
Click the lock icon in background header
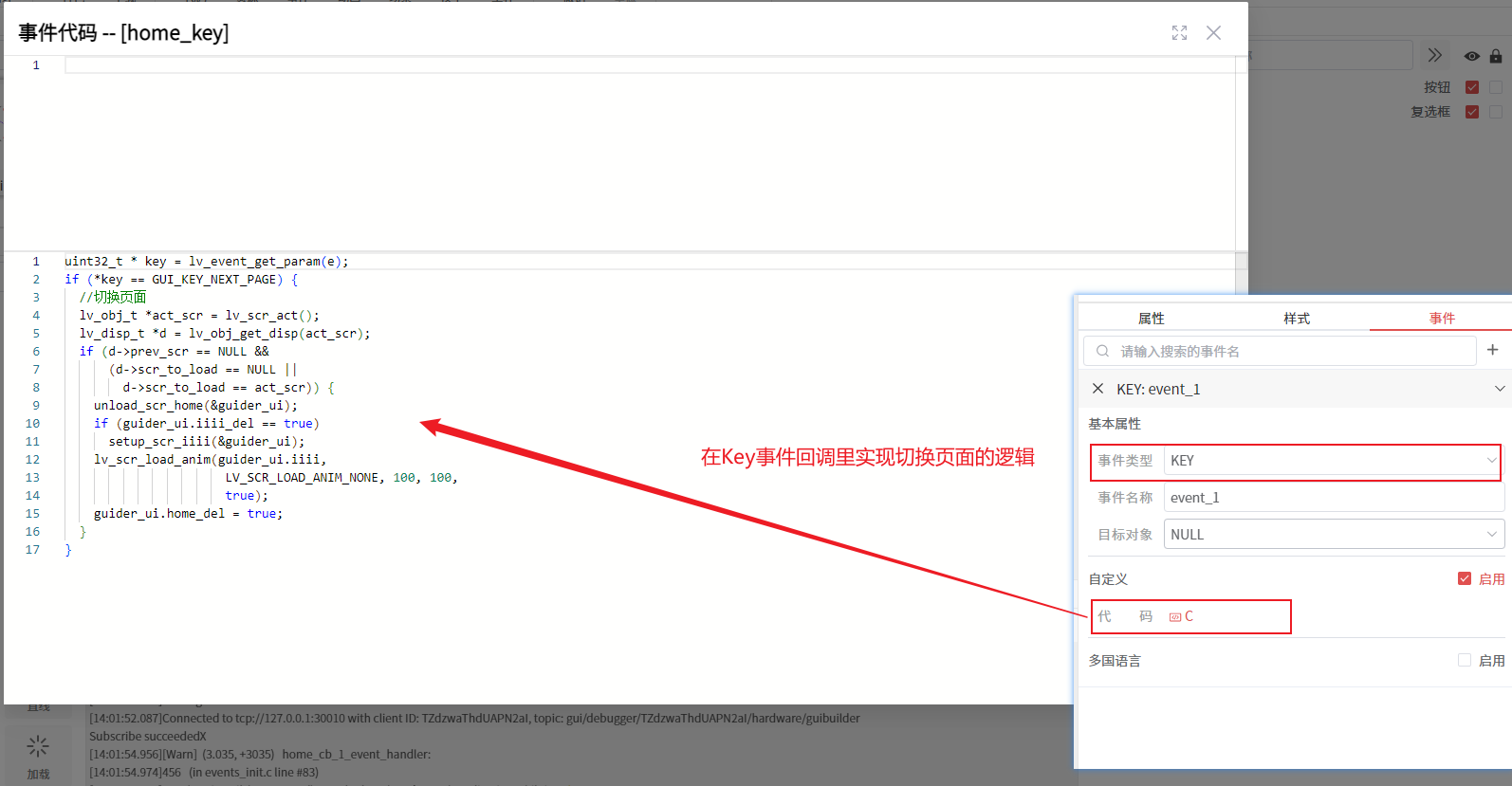(1496, 57)
